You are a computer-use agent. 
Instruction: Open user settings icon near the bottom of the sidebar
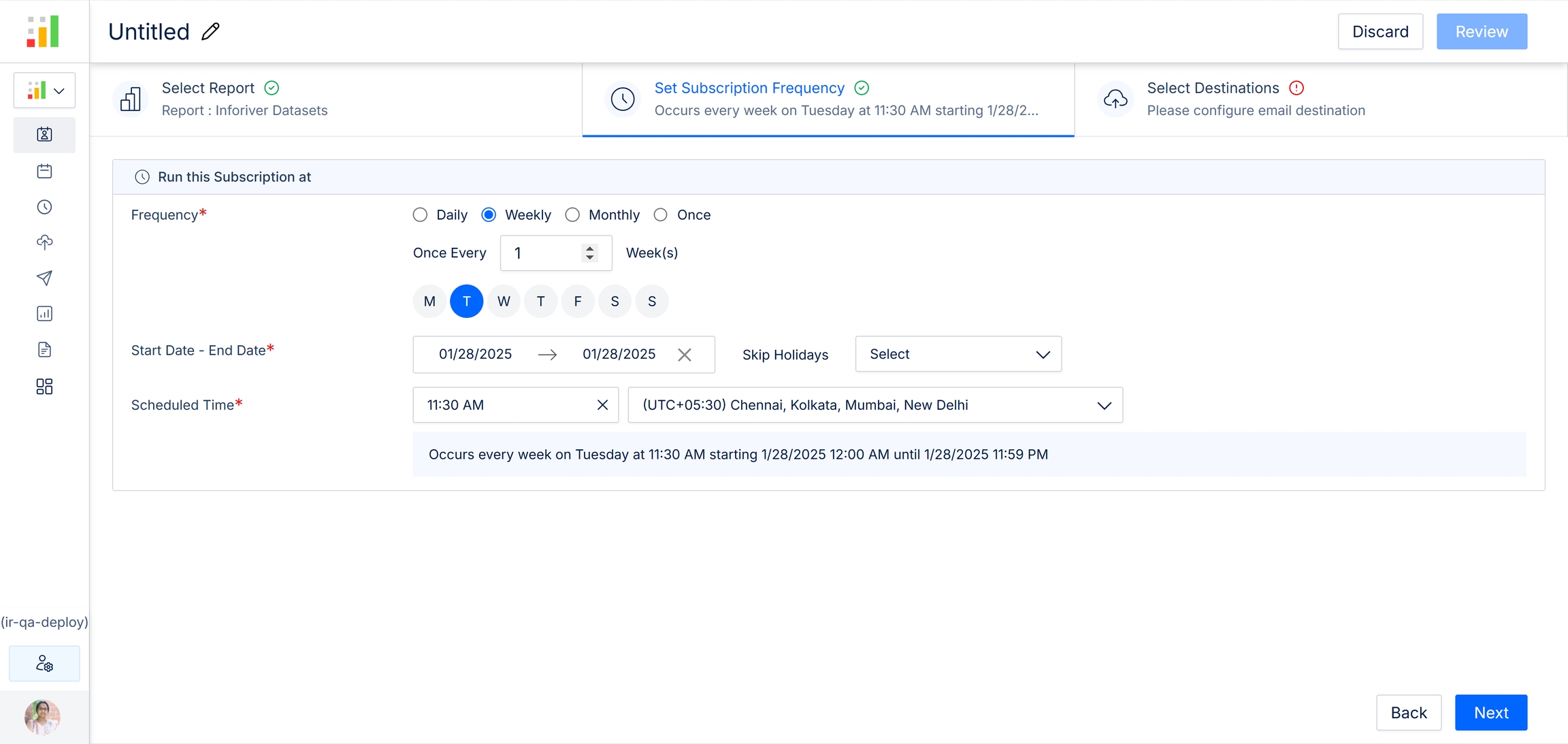click(x=44, y=664)
